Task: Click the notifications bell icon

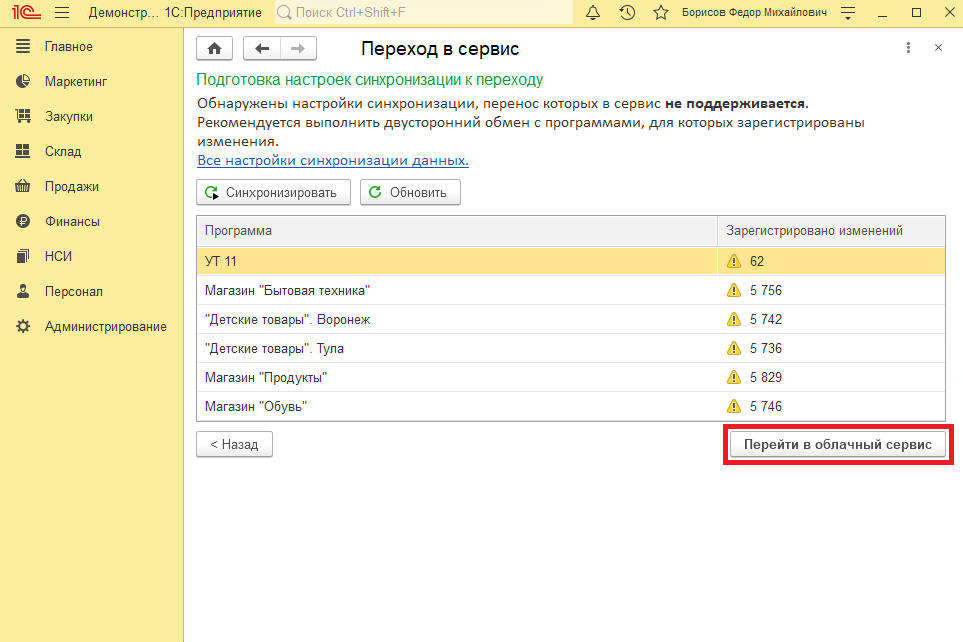Action: tap(593, 12)
